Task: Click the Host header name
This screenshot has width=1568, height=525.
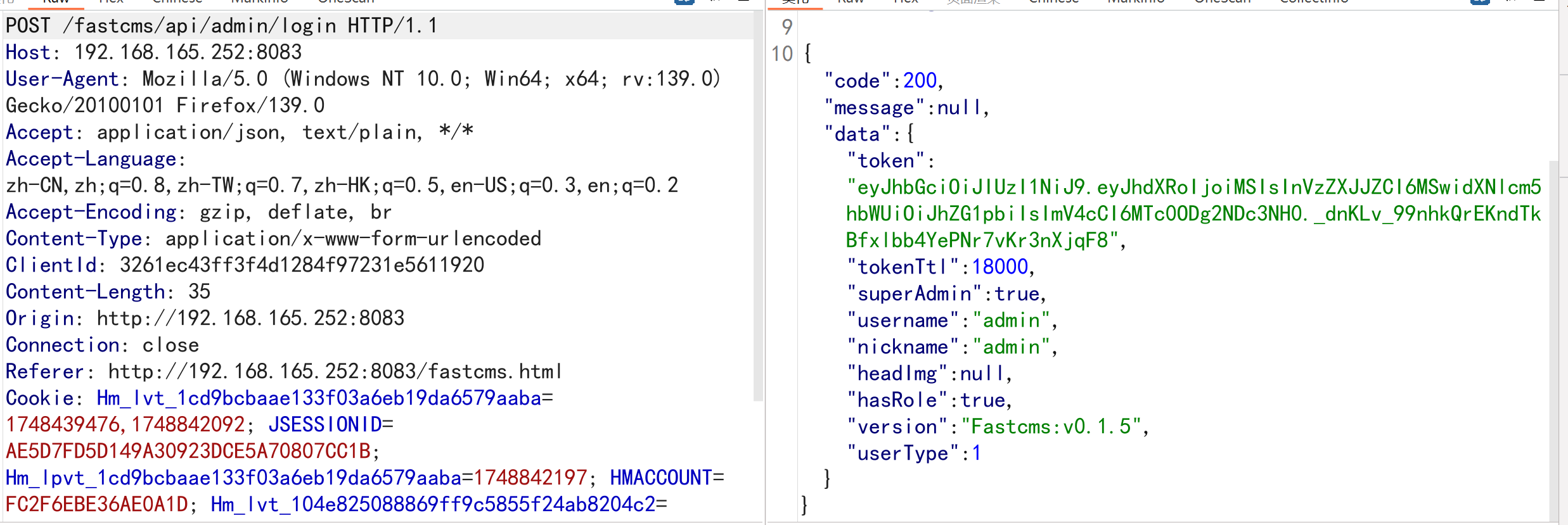Action: click(27, 53)
